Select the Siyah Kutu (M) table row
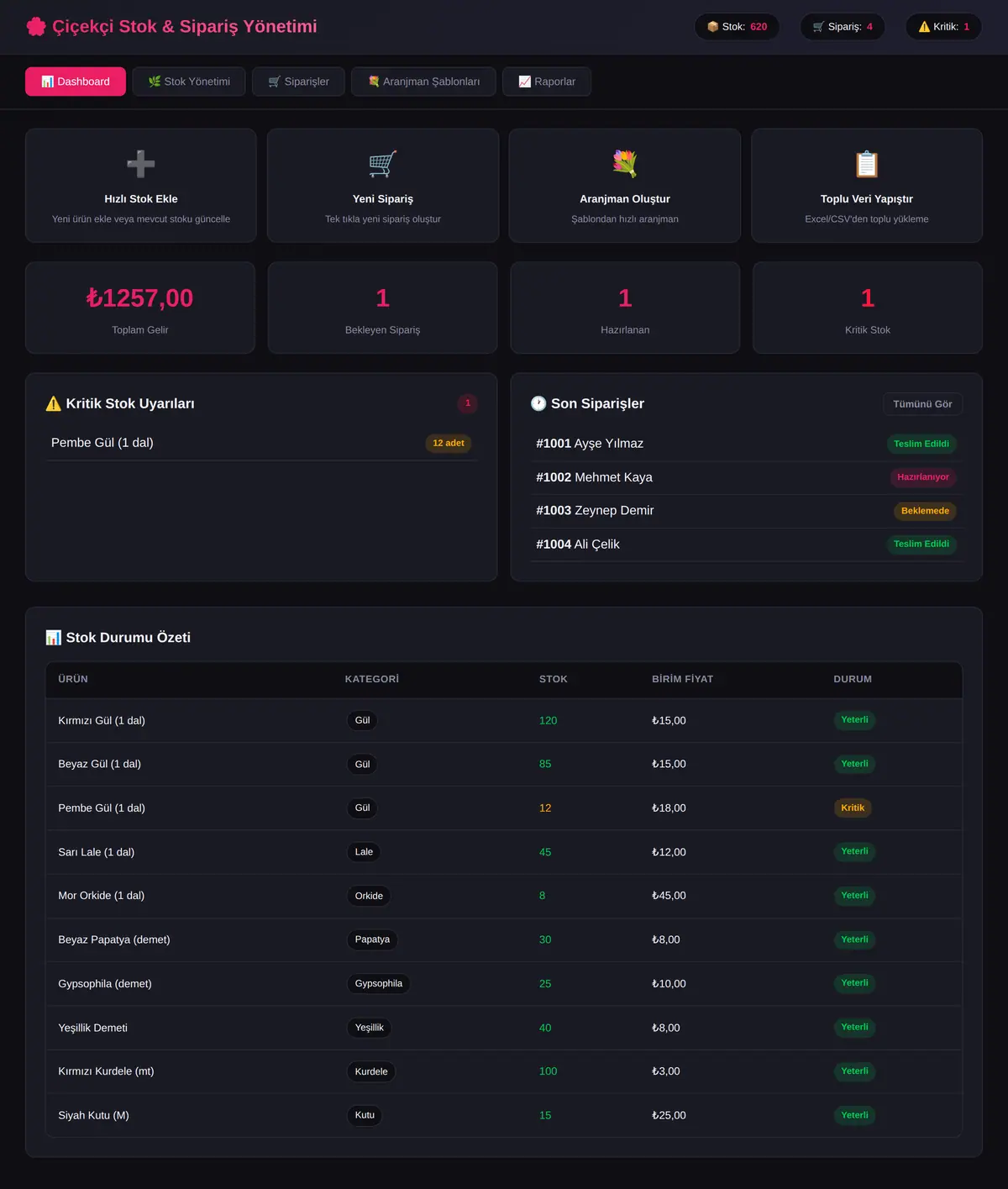Screen dimensions: 1008x1189 pos(504,1115)
